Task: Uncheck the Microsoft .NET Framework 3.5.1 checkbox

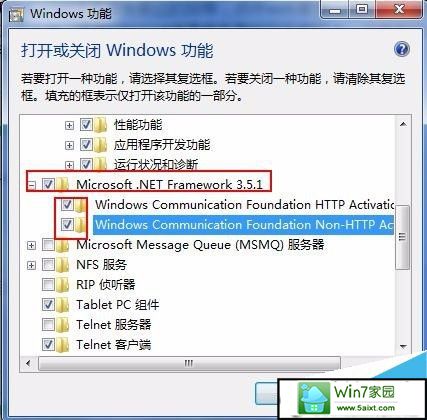Action: click(48, 184)
